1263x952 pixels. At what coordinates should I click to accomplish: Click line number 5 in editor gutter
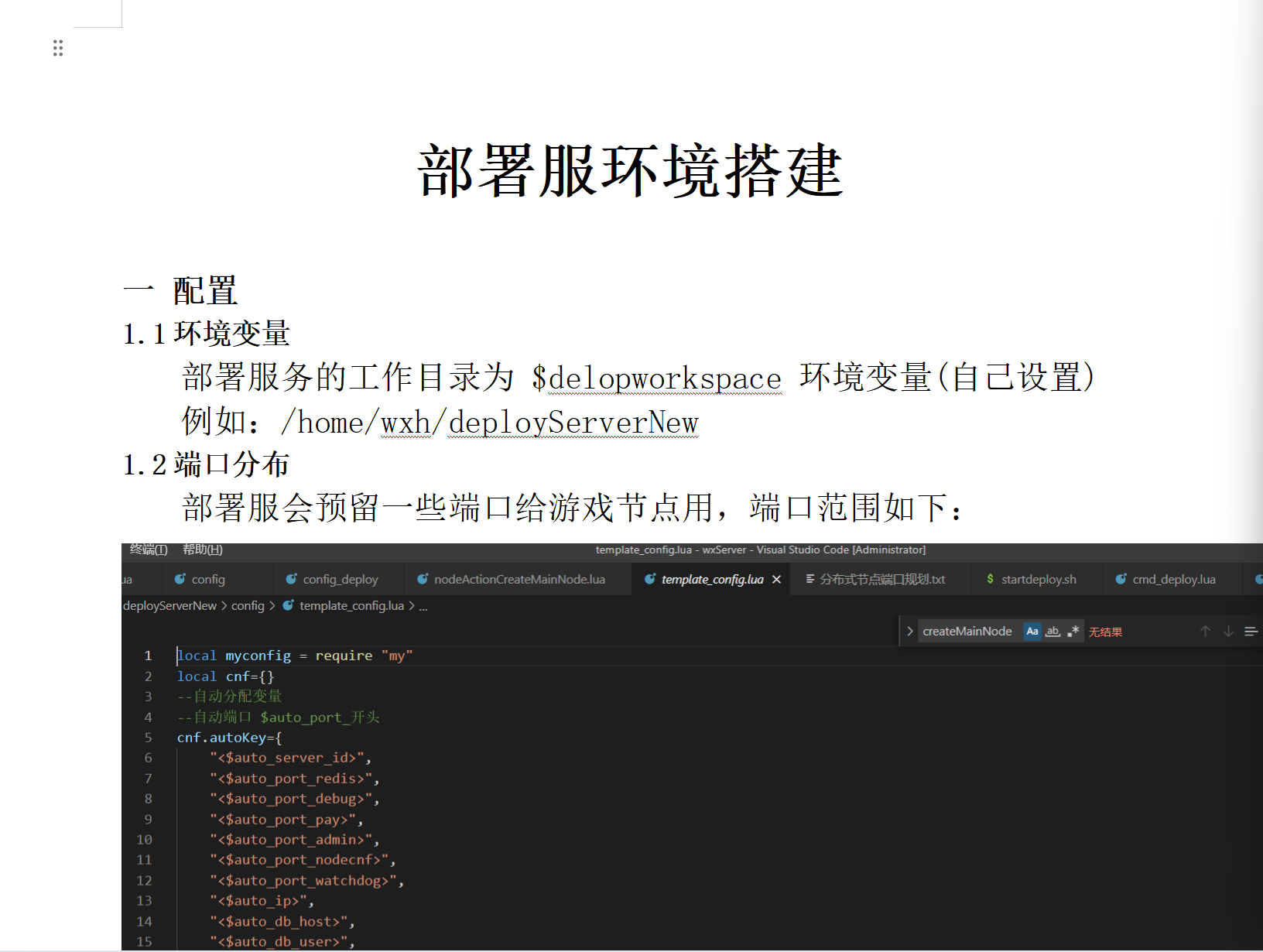click(148, 738)
